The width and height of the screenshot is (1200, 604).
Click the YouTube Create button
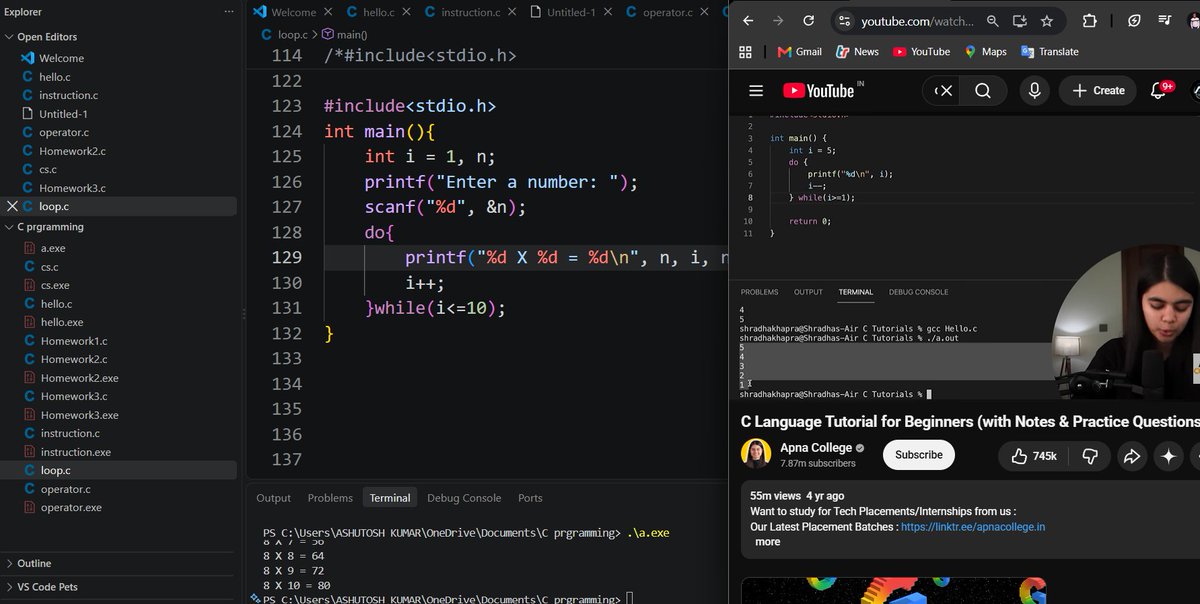pyautogui.click(x=1099, y=91)
